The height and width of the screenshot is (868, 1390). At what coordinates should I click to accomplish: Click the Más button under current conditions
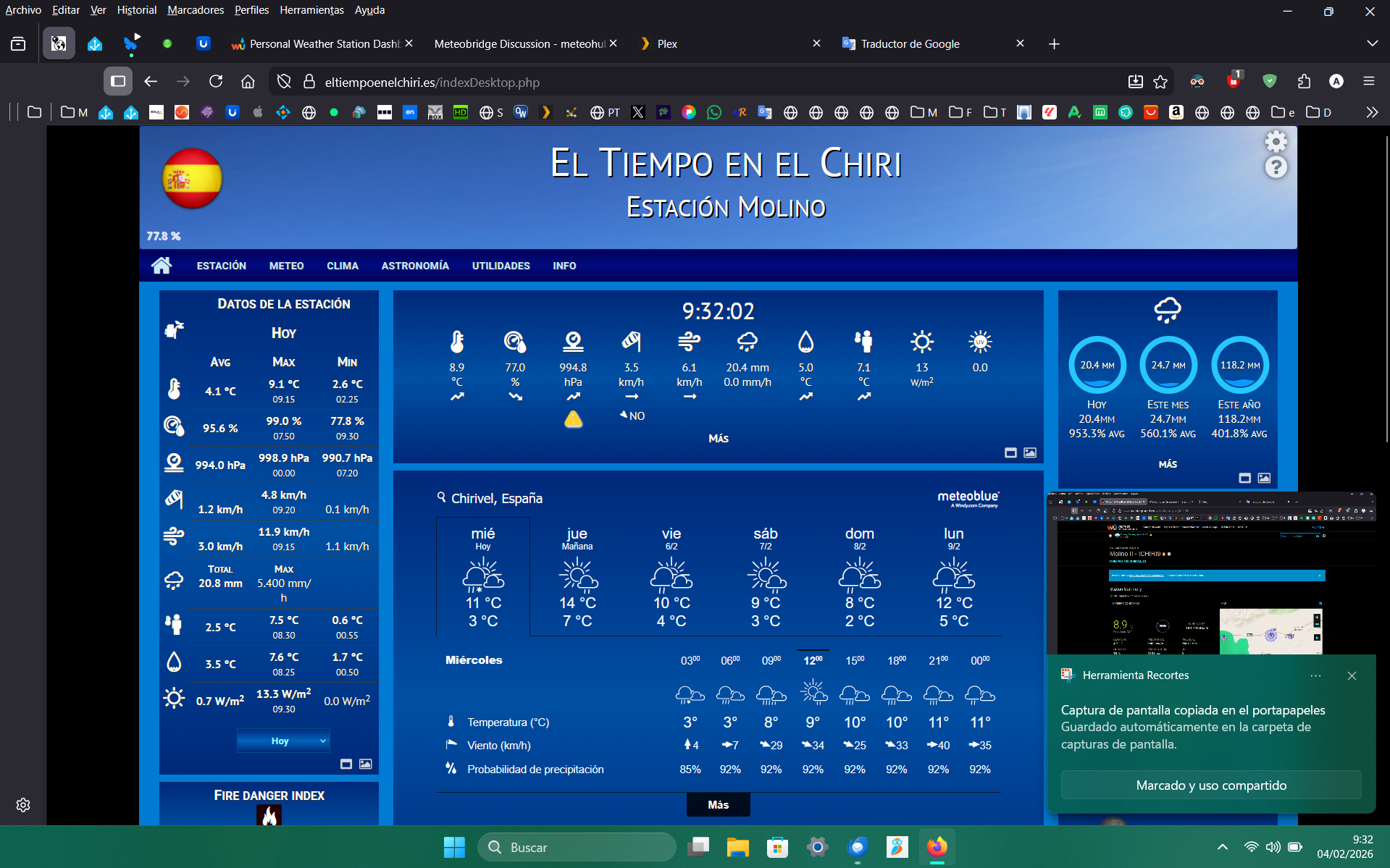(718, 438)
